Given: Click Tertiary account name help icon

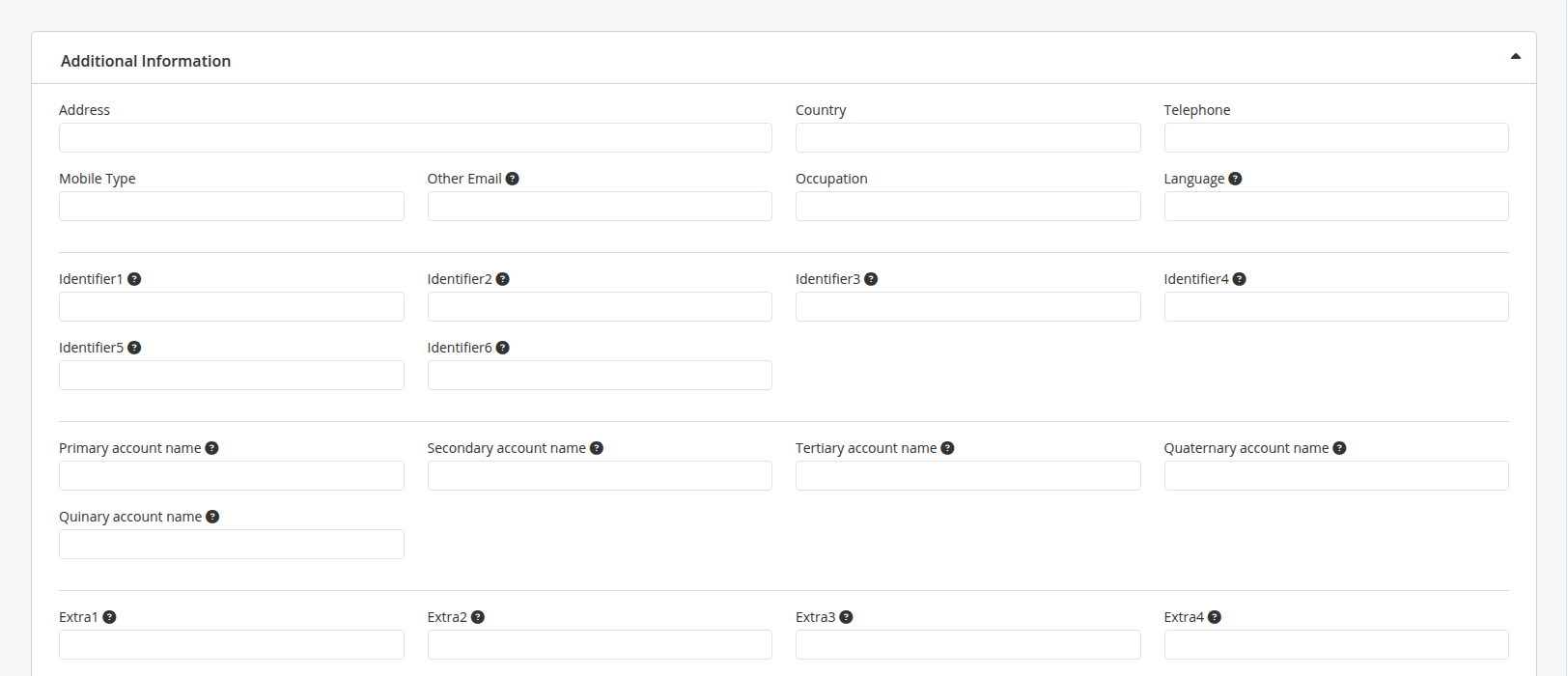Looking at the screenshot, I should pyautogui.click(x=948, y=448).
